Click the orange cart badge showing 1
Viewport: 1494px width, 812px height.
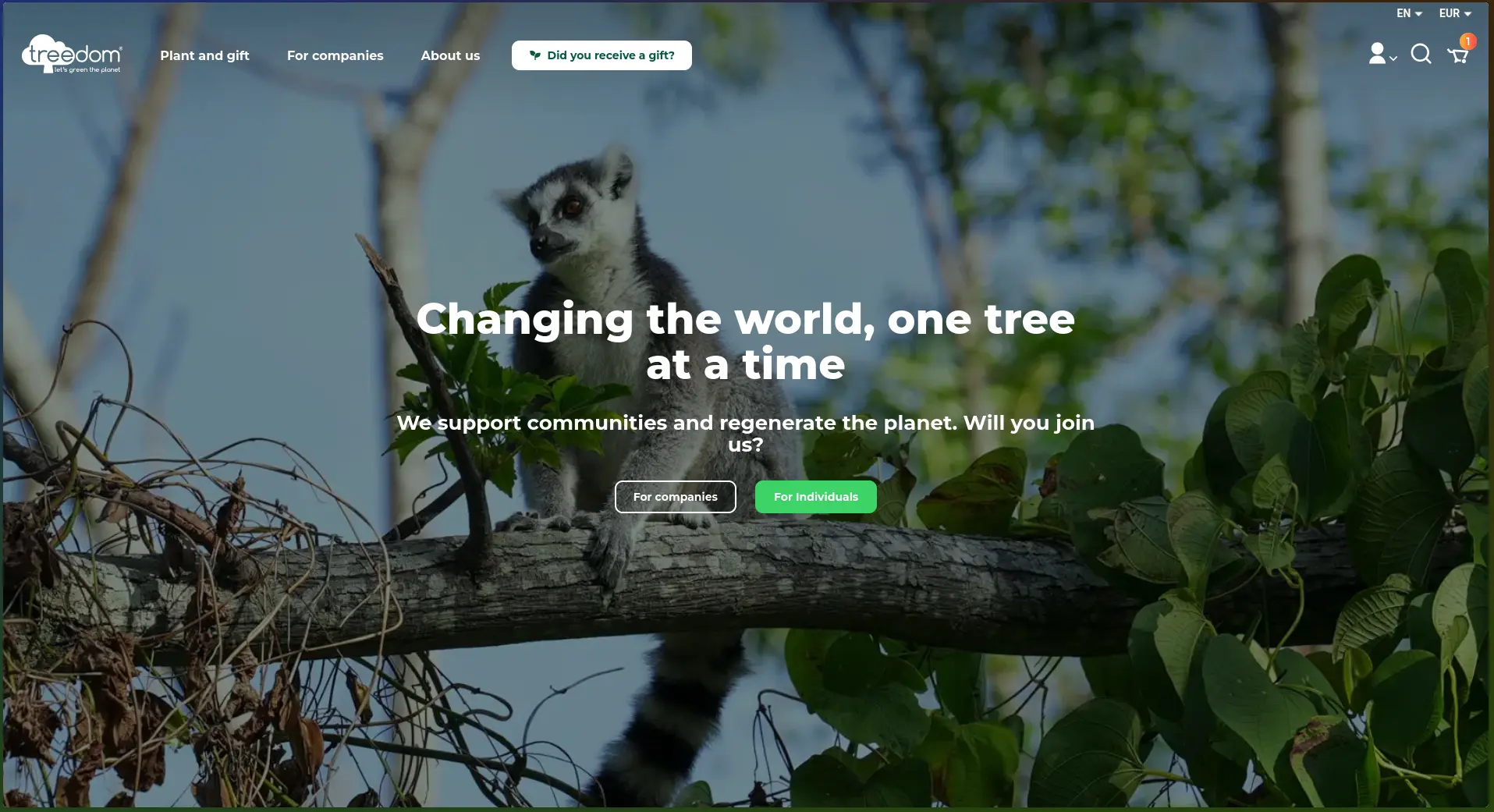tap(1467, 41)
